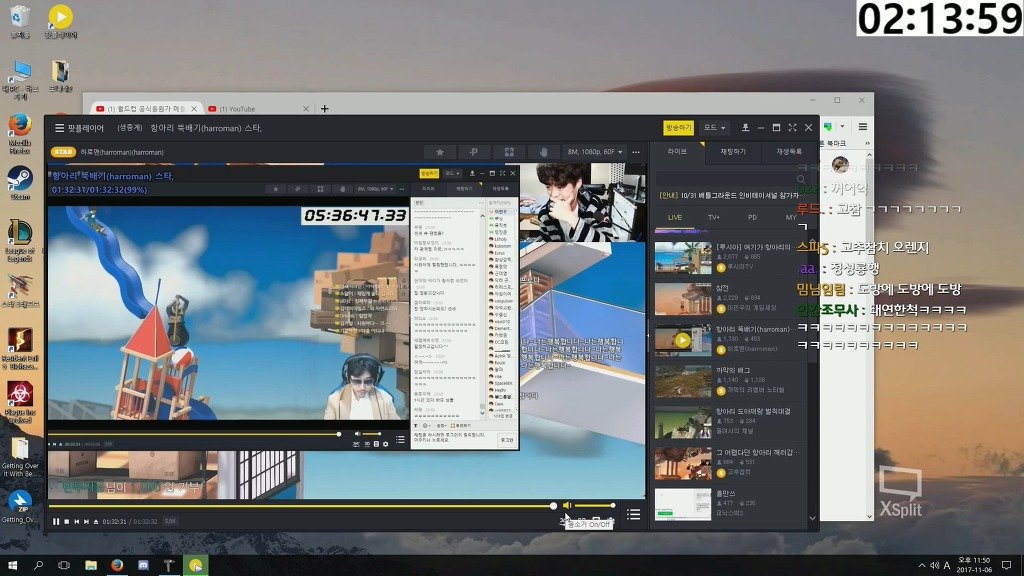1024x576 pixels.
Task: Skip to next track
Action: click(86, 521)
